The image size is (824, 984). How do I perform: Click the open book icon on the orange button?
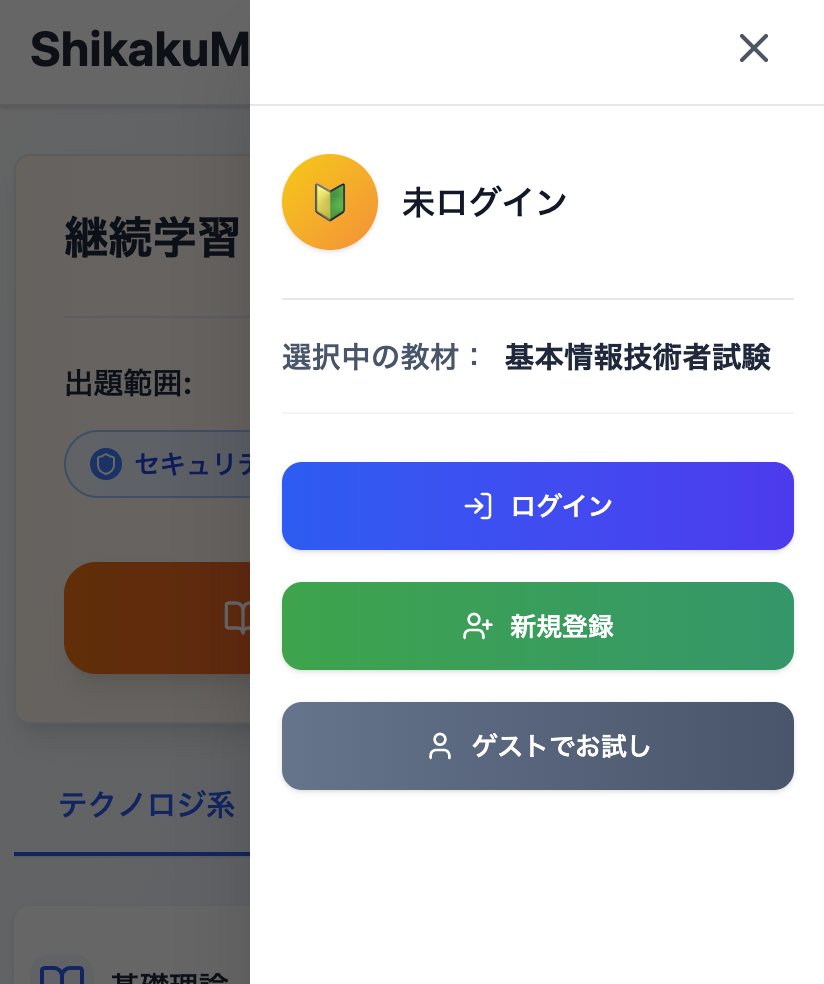238,618
